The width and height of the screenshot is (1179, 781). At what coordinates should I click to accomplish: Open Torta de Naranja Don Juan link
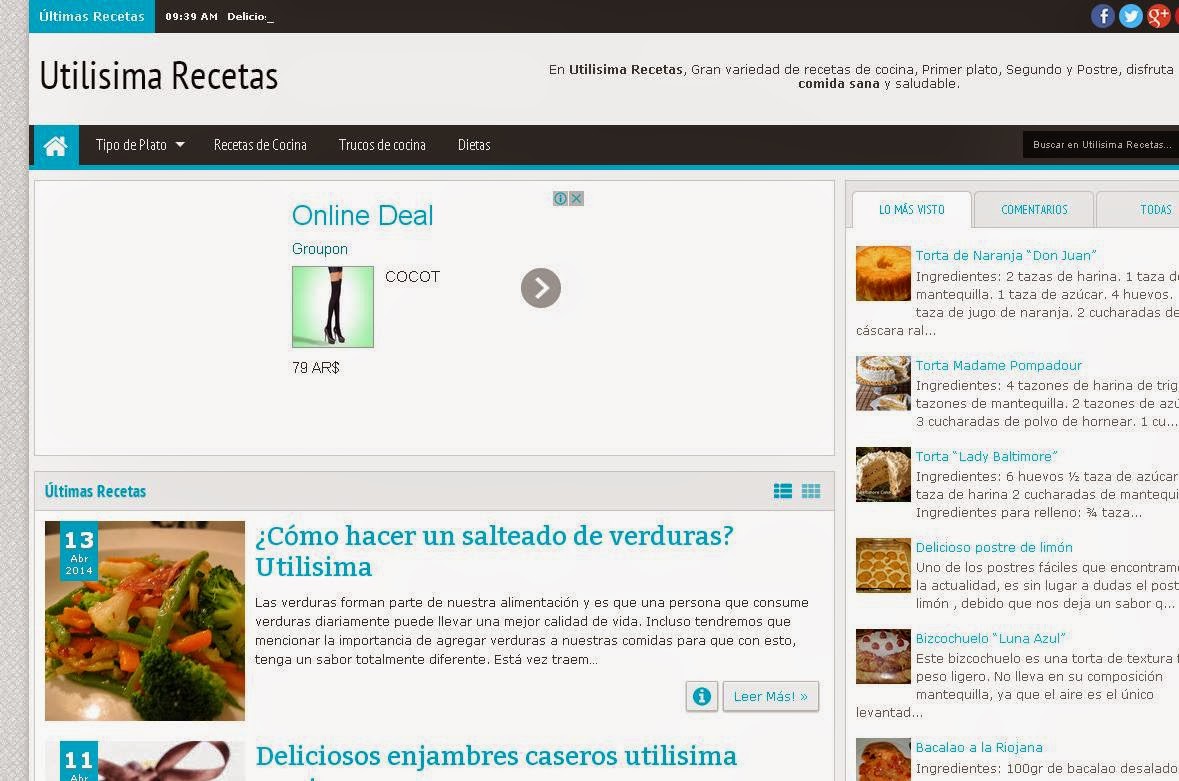point(1005,256)
